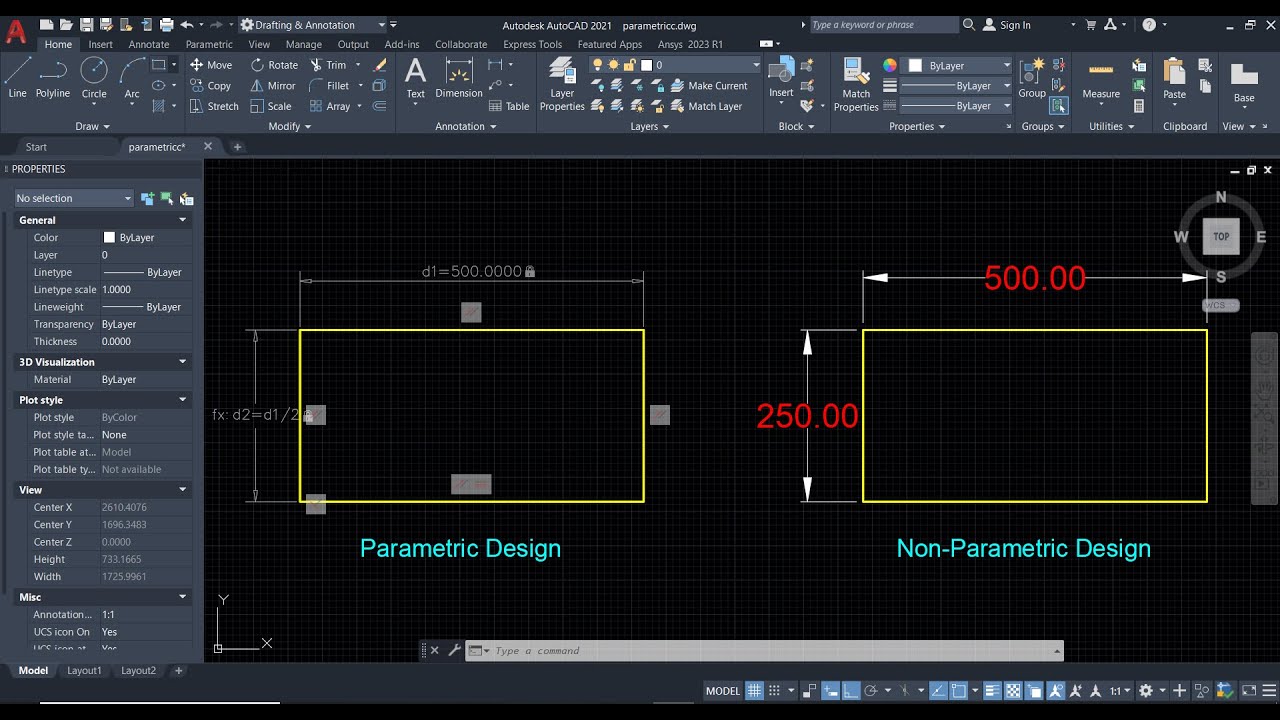This screenshot has height=720, width=1280.
Task: Toggle polar tracking in status bar
Action: pos(871,691)
